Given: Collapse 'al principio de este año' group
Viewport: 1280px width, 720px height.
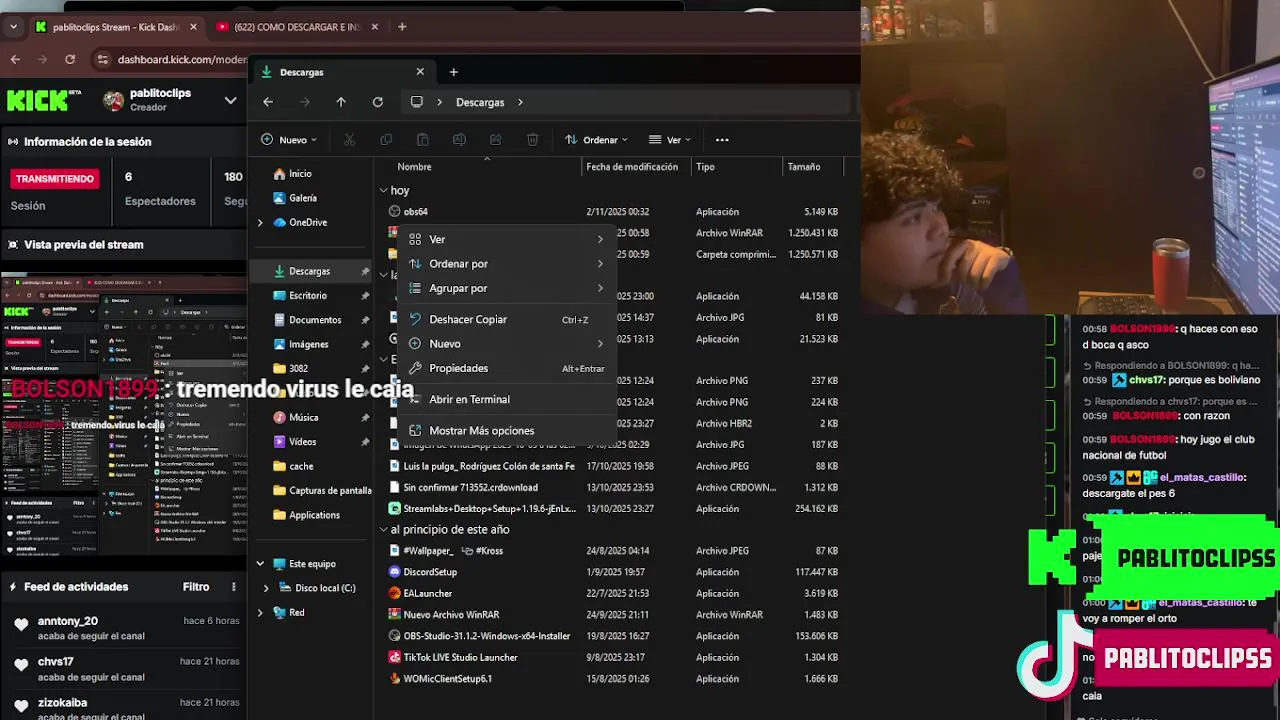Looking at the screenshot, I should click(x=383, y=530).
